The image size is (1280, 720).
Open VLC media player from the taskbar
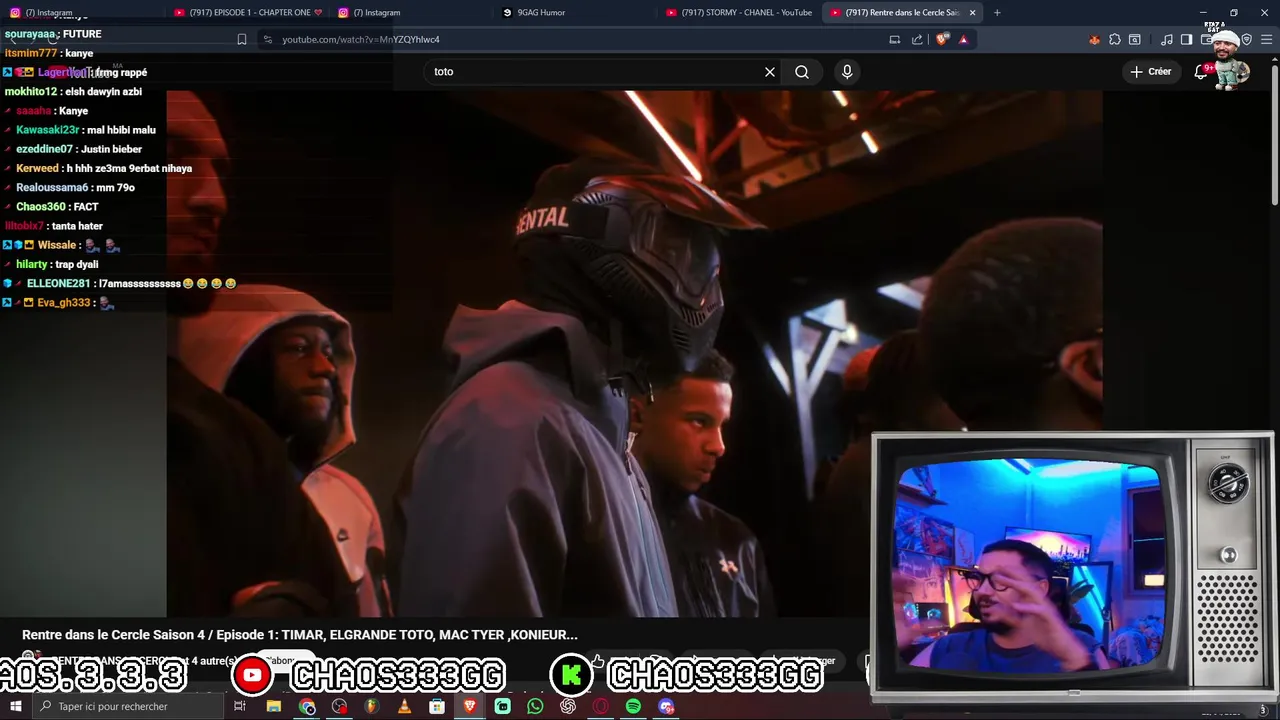coord(404,707)
